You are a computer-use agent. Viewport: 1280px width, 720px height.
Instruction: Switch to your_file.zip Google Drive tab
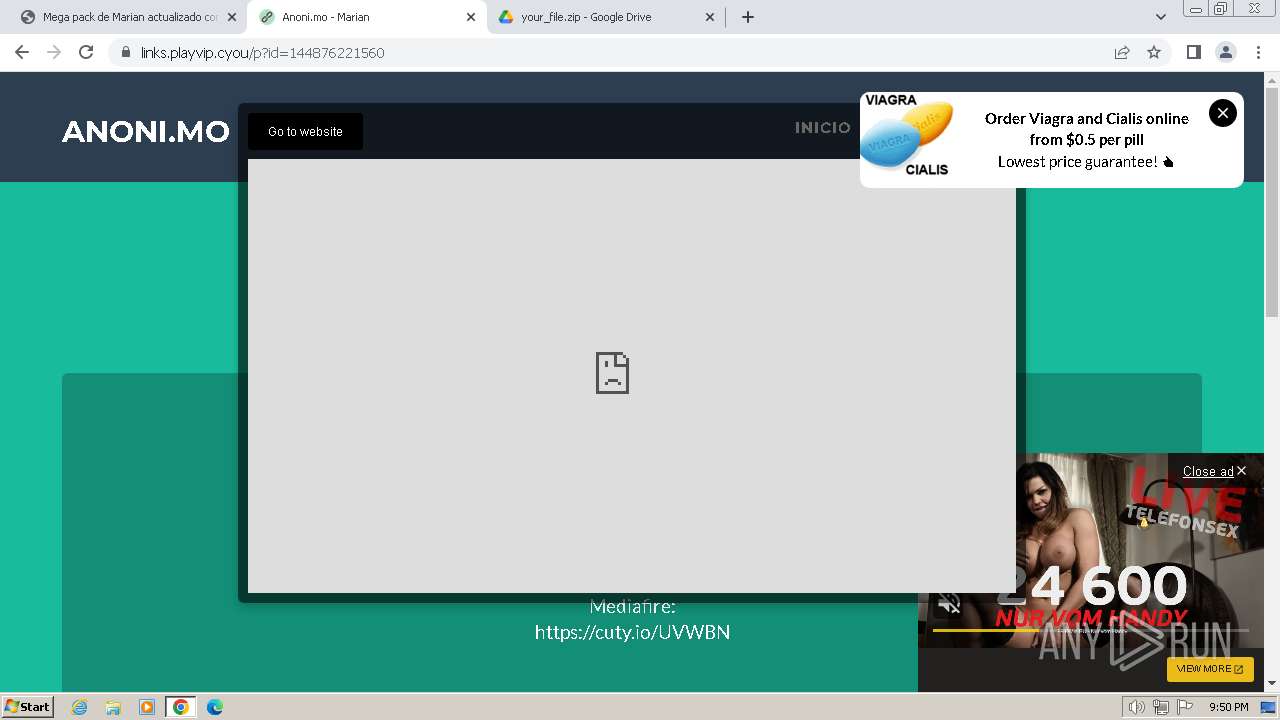(606, 17)
